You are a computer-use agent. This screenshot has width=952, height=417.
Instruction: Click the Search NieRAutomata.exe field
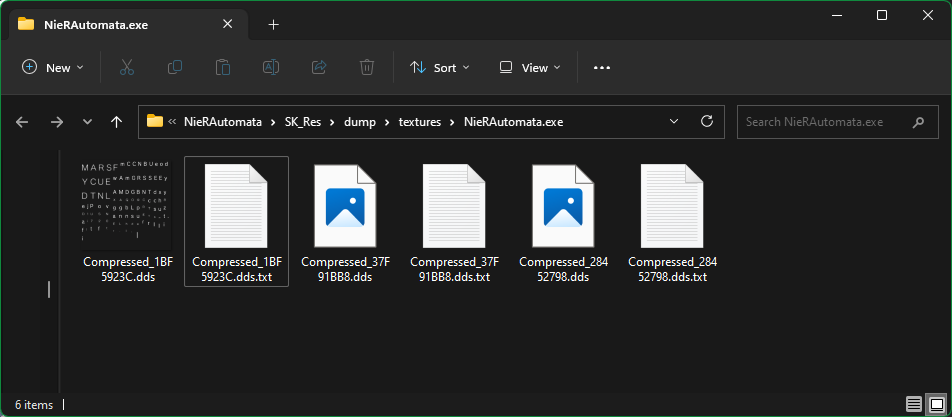click(825, 122)
